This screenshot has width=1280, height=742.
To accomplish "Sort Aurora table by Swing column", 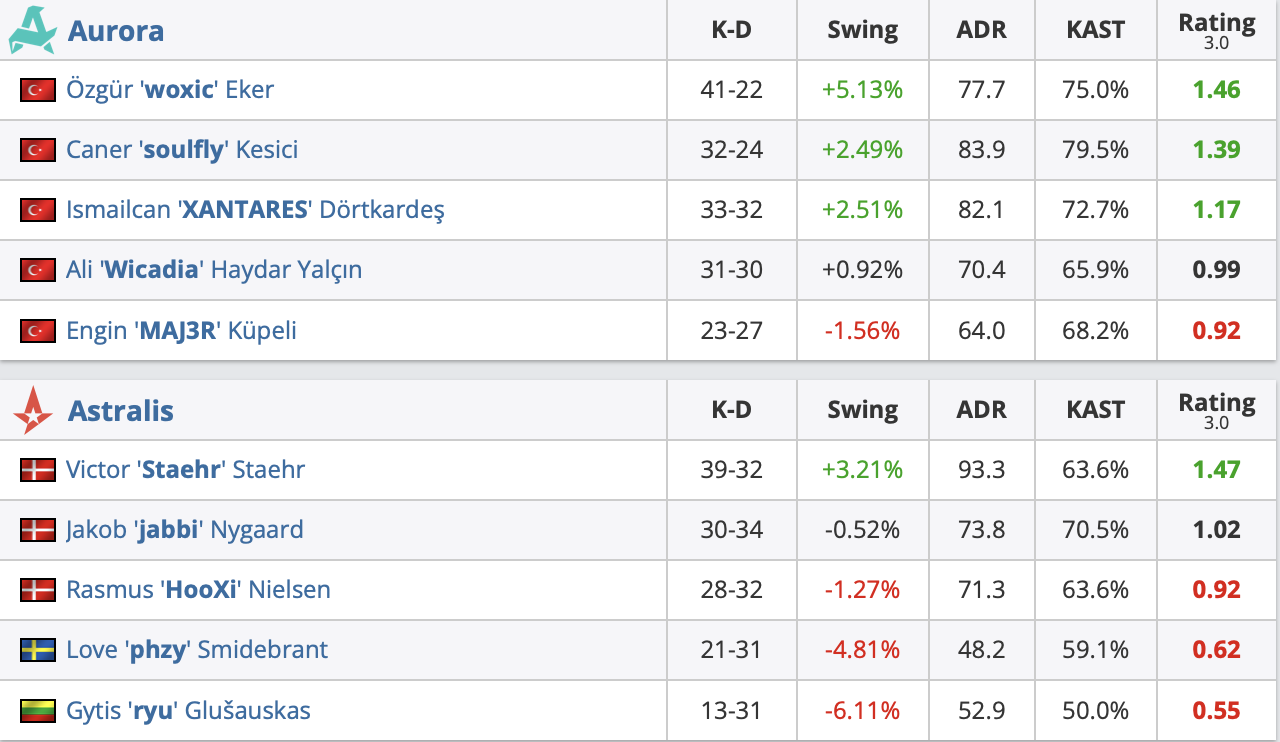I will coord(862,30).
